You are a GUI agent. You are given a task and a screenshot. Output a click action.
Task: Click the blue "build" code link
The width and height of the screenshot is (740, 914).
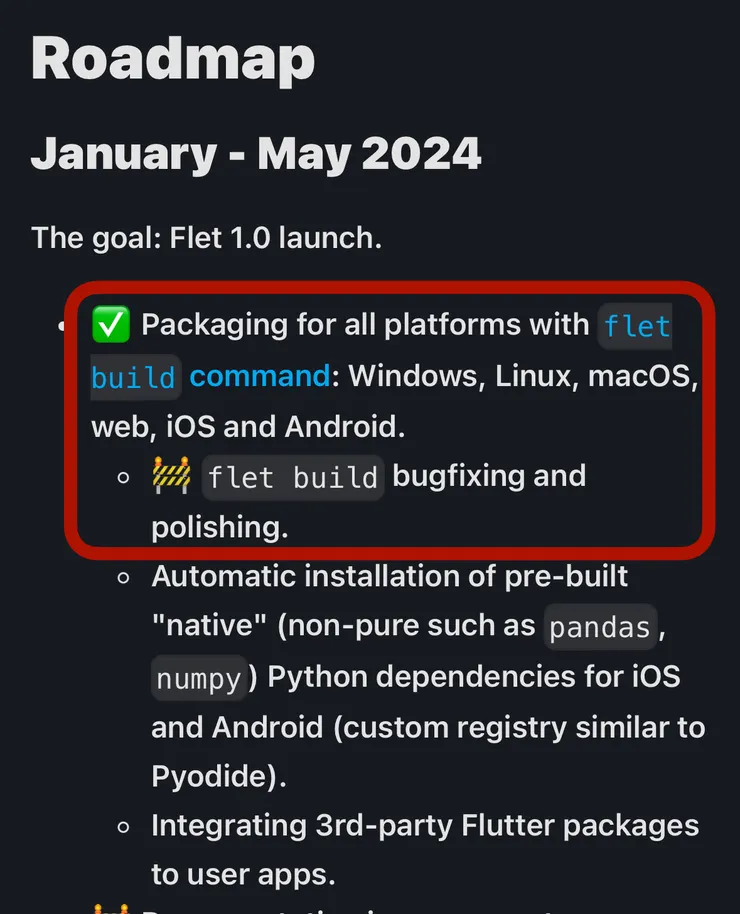pos(134,378)
